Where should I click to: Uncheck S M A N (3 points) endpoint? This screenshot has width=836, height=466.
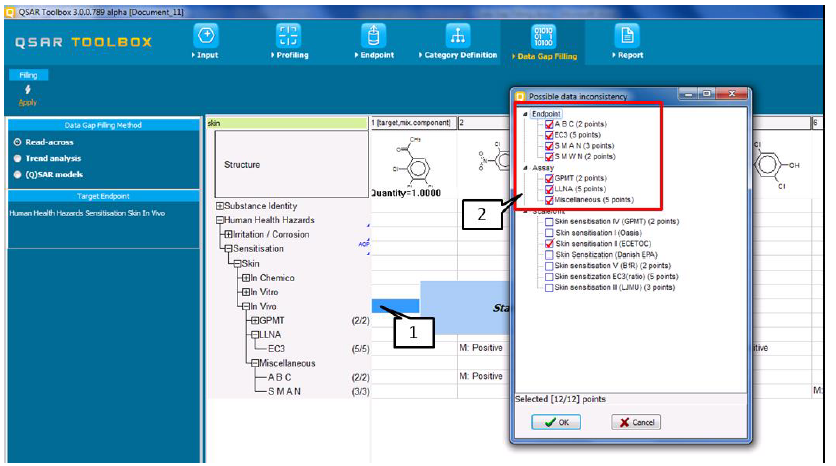(x=549, y=146)
